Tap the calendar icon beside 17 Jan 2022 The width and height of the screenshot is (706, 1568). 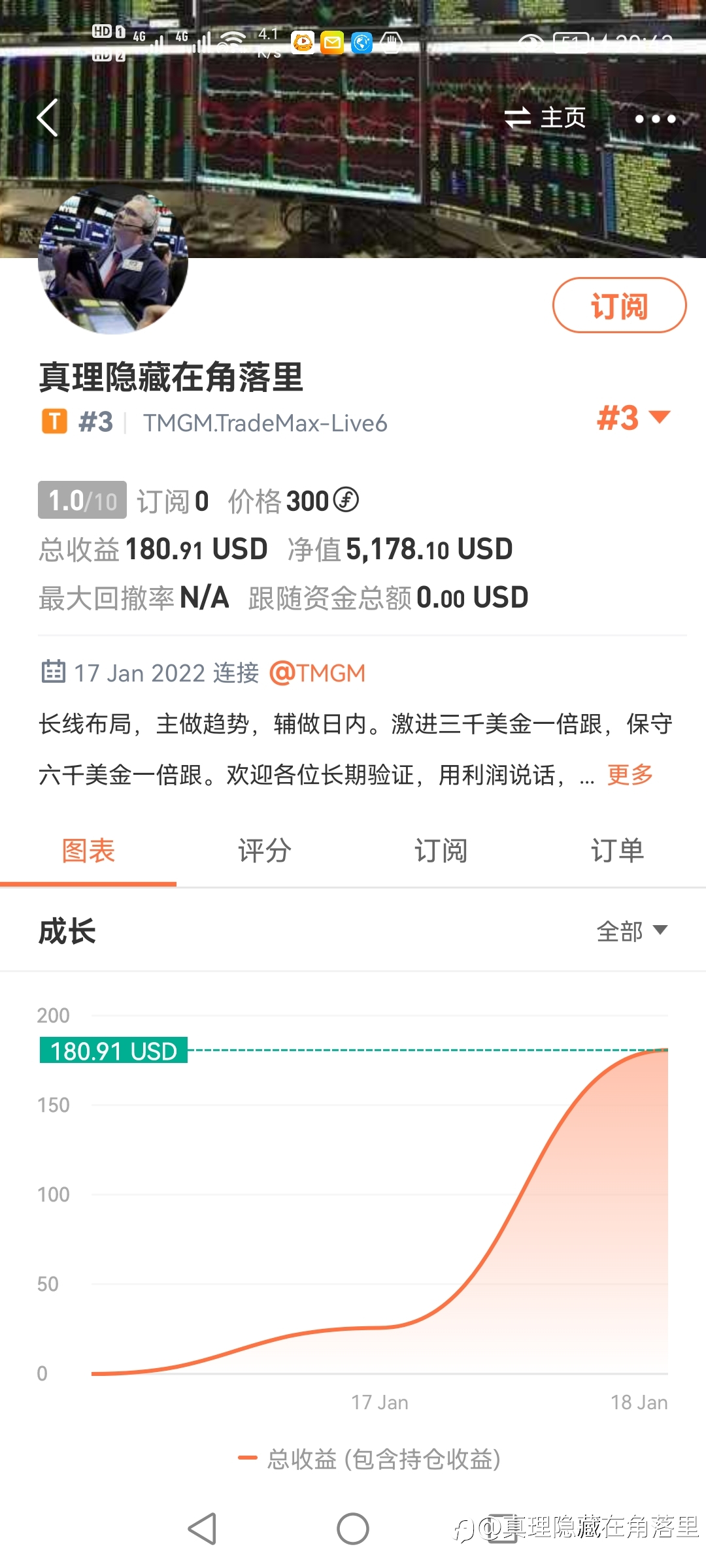click(x=54, y=672)
